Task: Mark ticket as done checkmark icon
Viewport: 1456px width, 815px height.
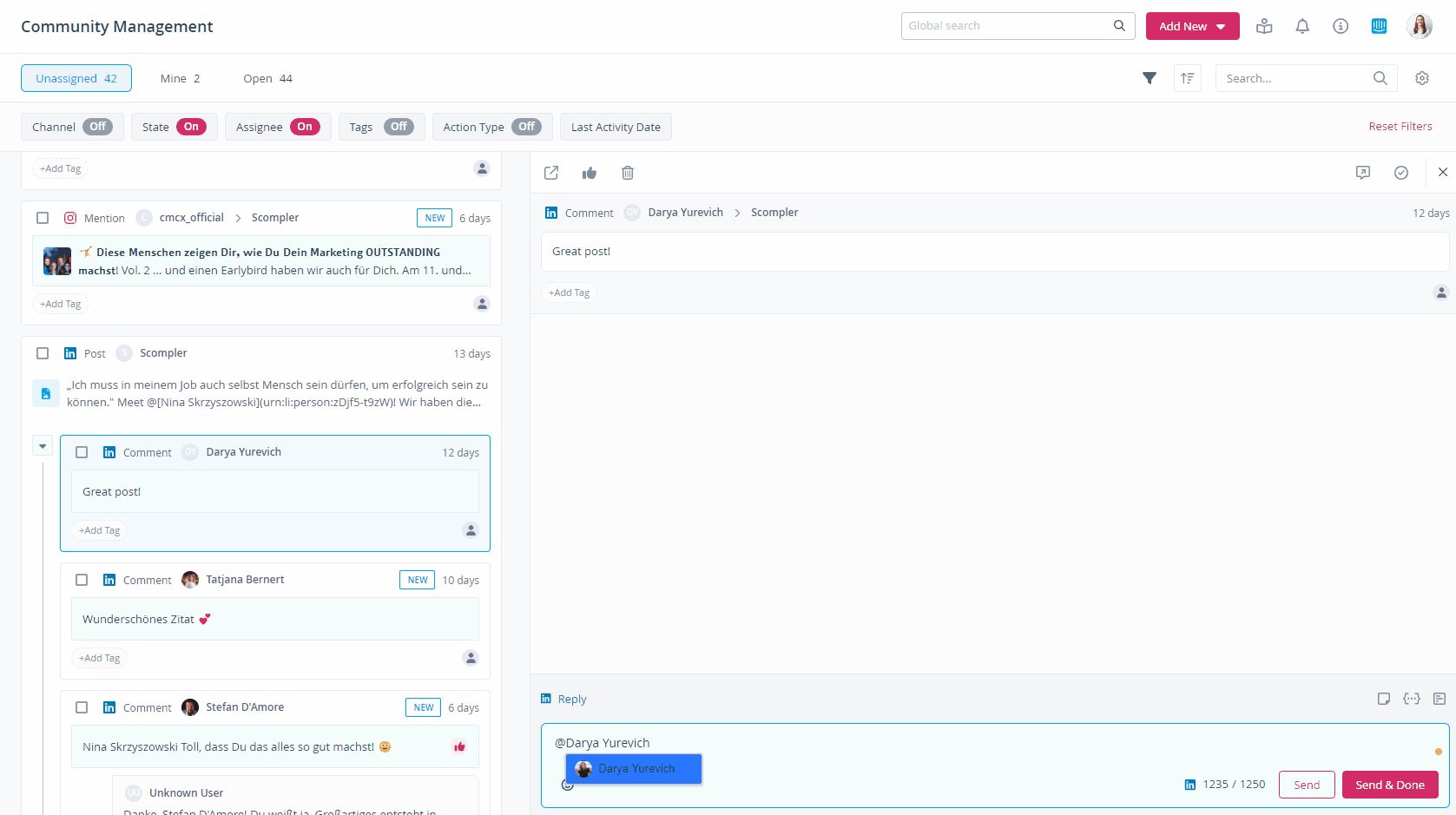Action: (1401, 173)
